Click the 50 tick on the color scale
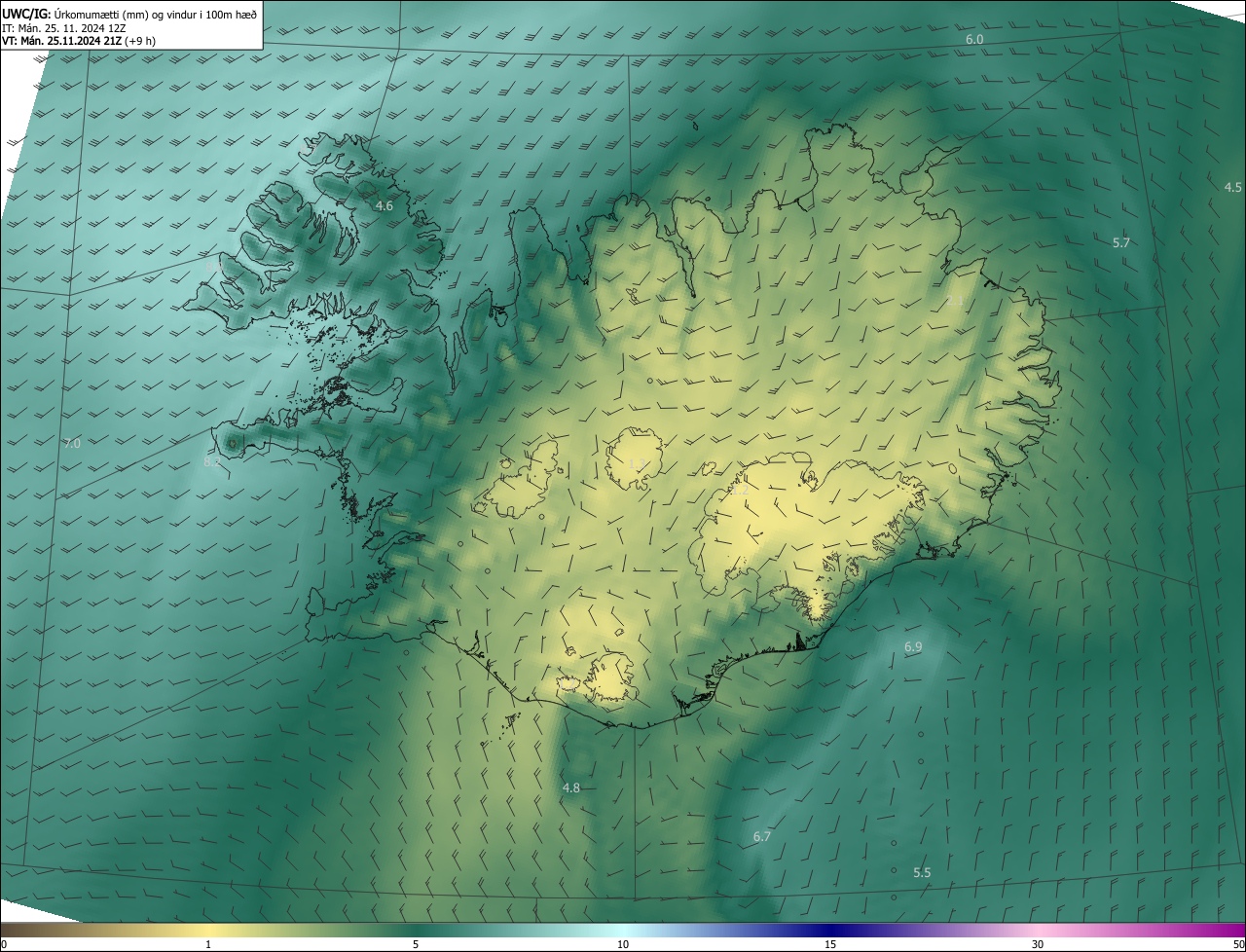The width and height of the screenshot is (1246, 952). tap(1238, 944)
